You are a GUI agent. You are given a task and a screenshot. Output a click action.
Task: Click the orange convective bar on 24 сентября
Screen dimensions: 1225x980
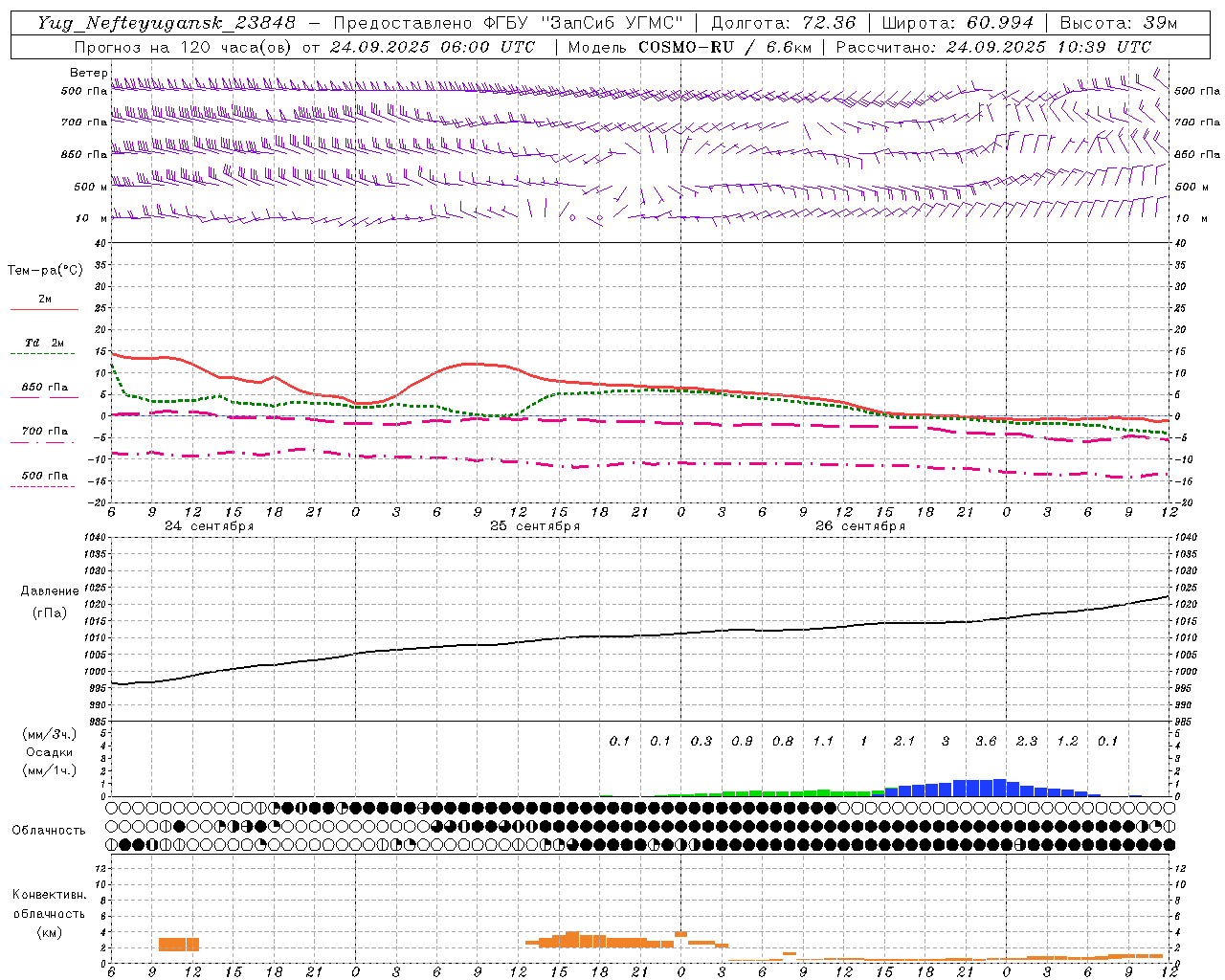(179, 944)
